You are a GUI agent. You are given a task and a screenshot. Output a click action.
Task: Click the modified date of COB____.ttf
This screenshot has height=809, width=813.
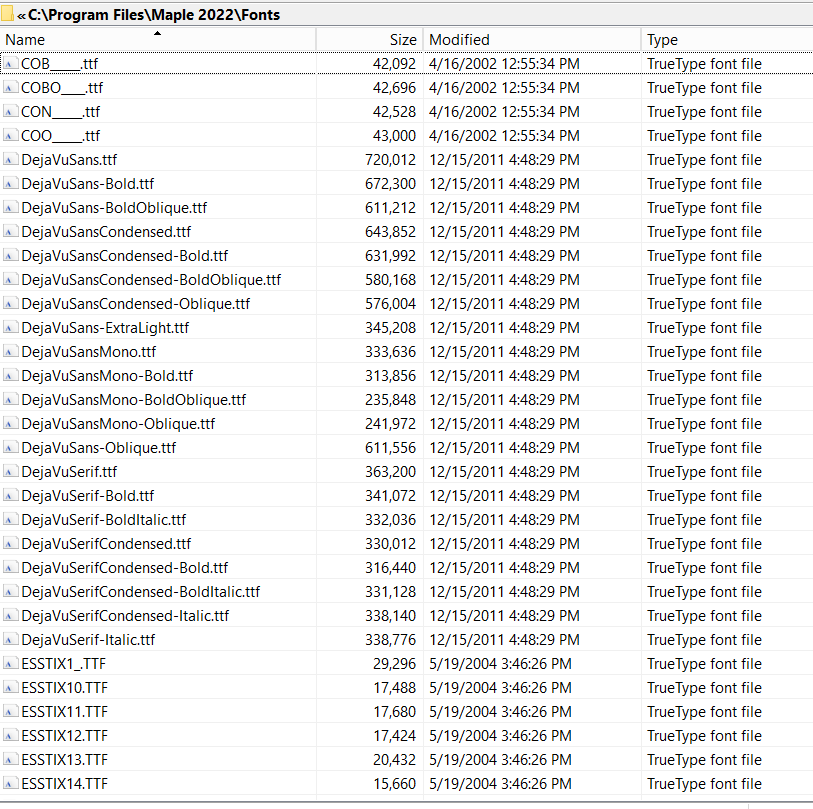tap(504, 64)
